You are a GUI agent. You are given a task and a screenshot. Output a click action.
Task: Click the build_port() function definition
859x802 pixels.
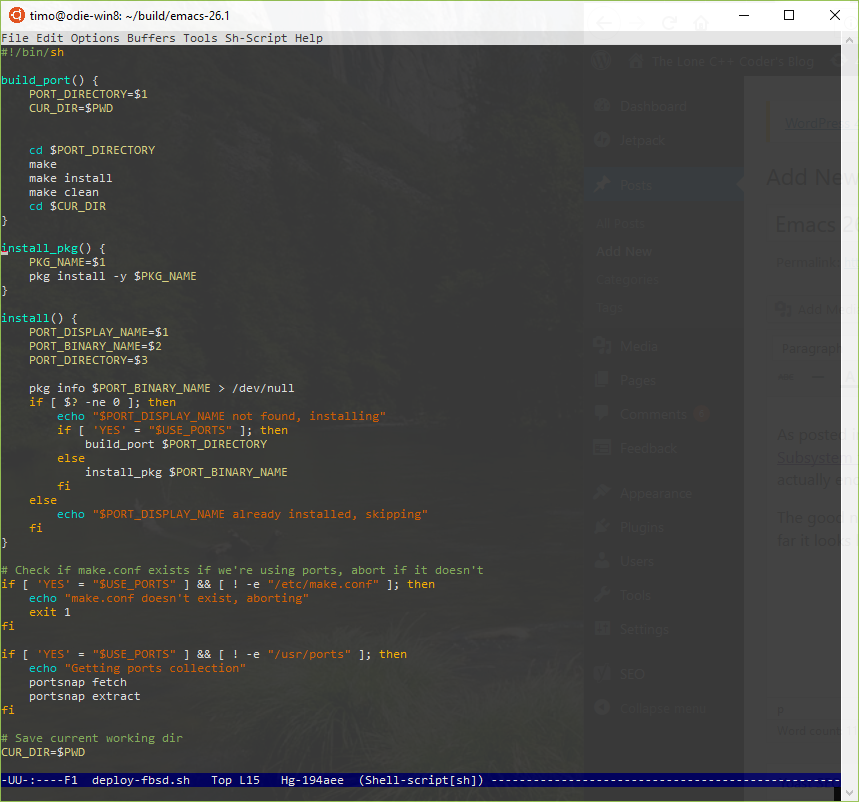[x=50, y=80]
